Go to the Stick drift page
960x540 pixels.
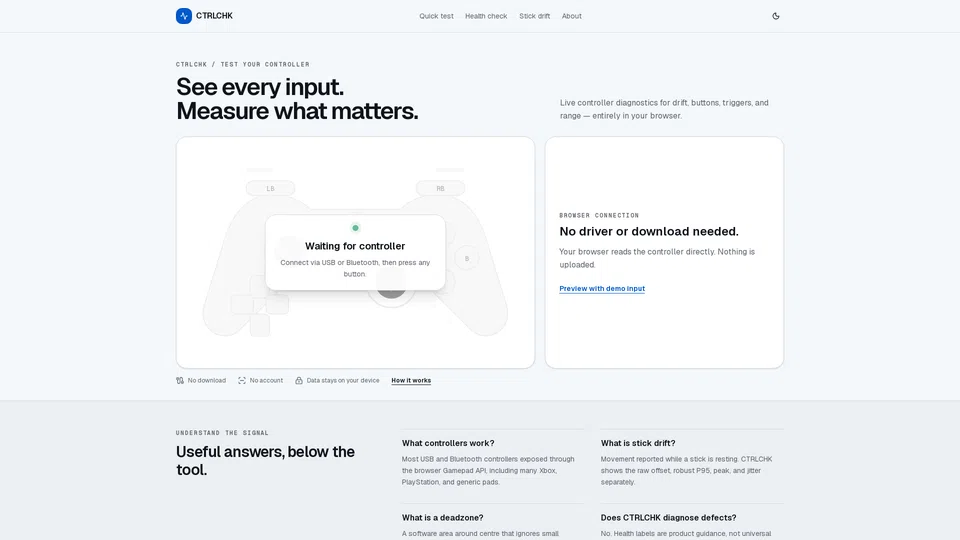click(x=534, y=16)
